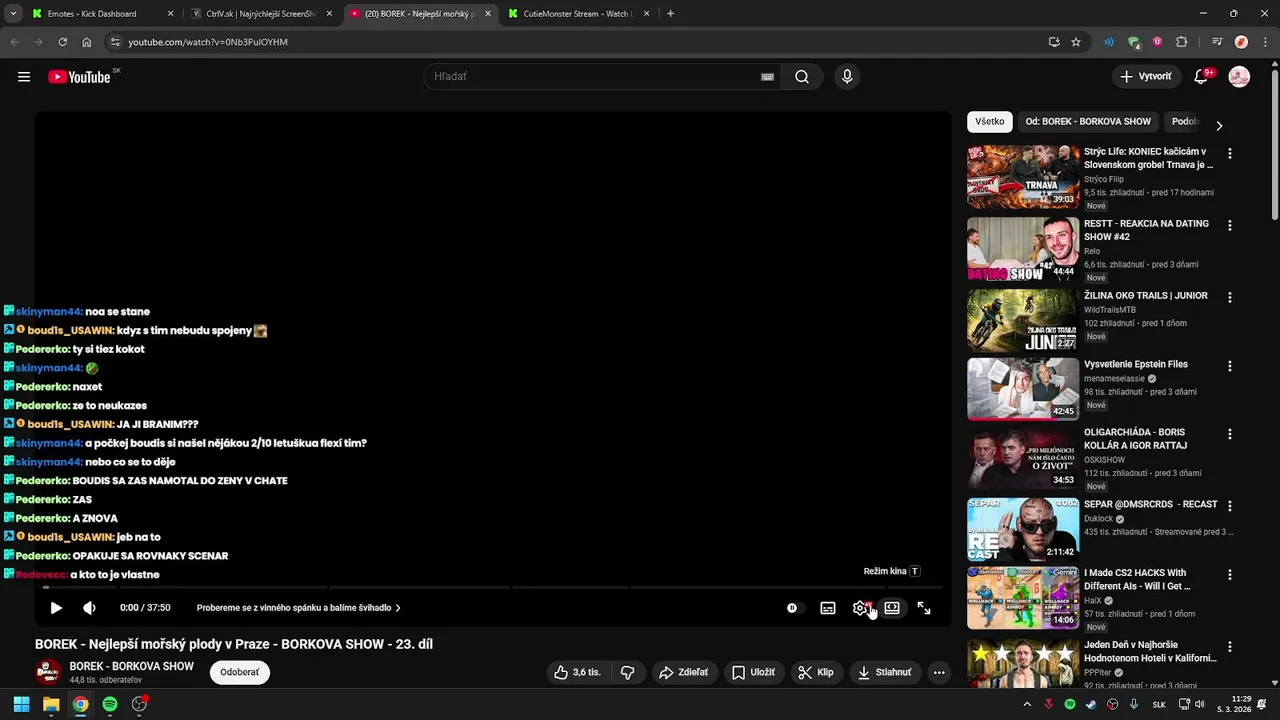Open the Vytvoriť create menu
The image size is (1280, 720).
point(1146,77)
